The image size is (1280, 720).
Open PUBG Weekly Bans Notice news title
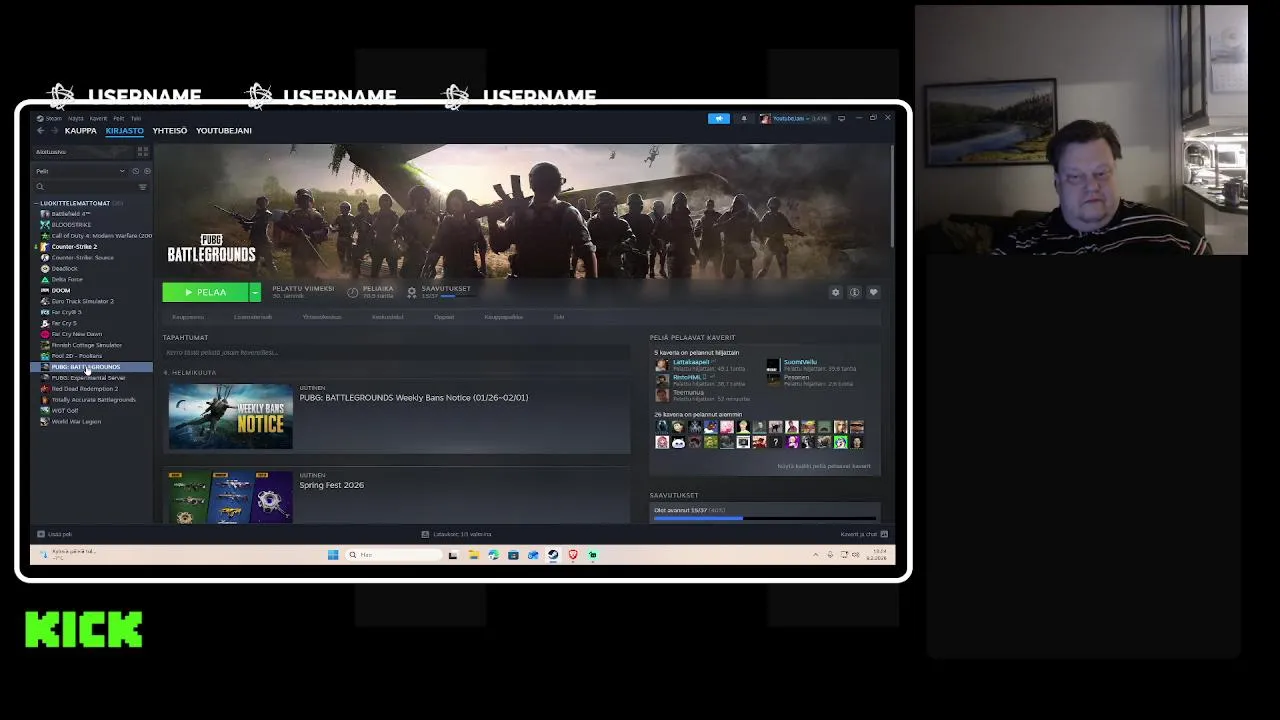413,398
